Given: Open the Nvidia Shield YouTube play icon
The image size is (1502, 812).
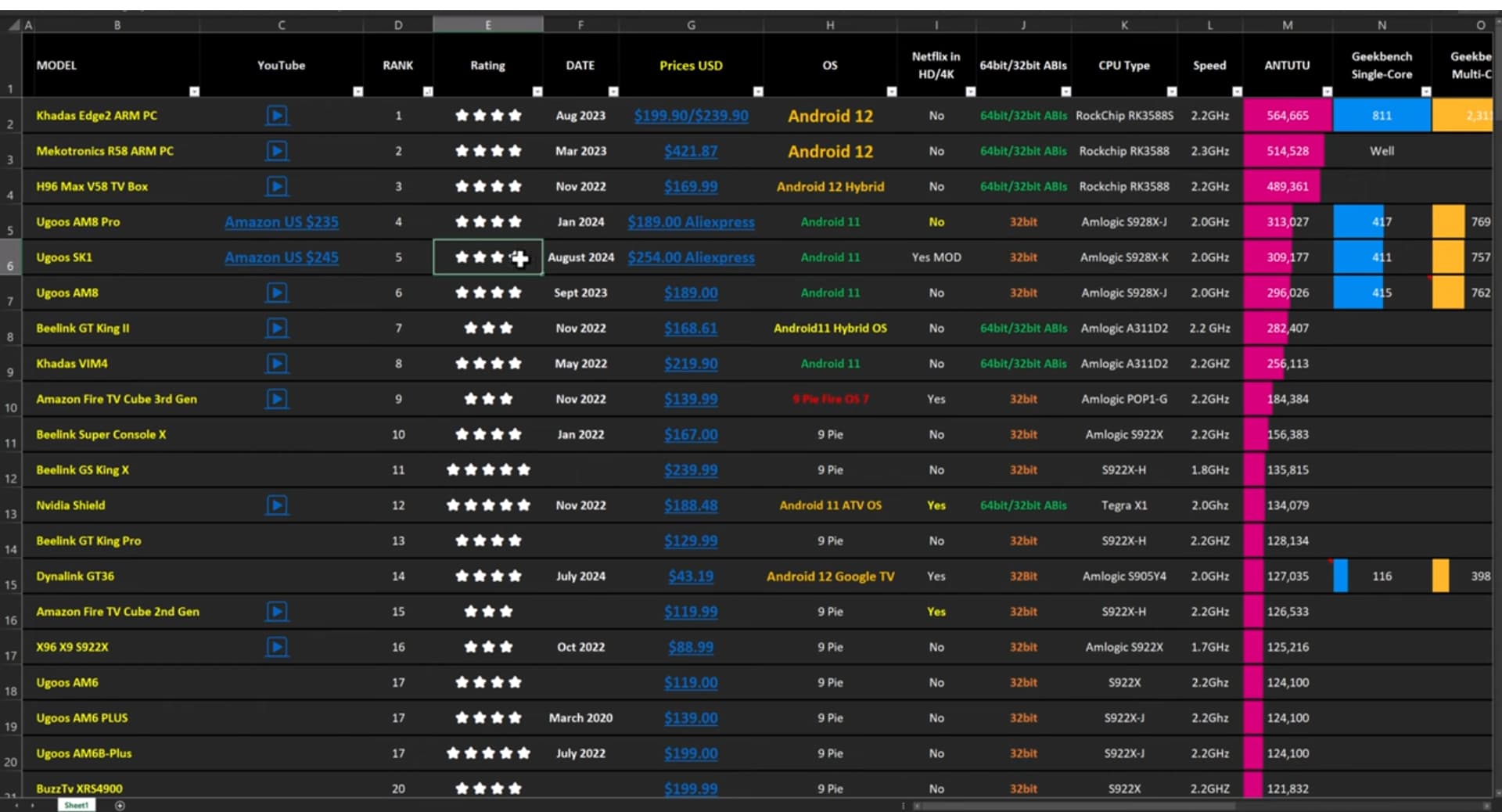Looking at the screenshot, I should pos(276,505).
